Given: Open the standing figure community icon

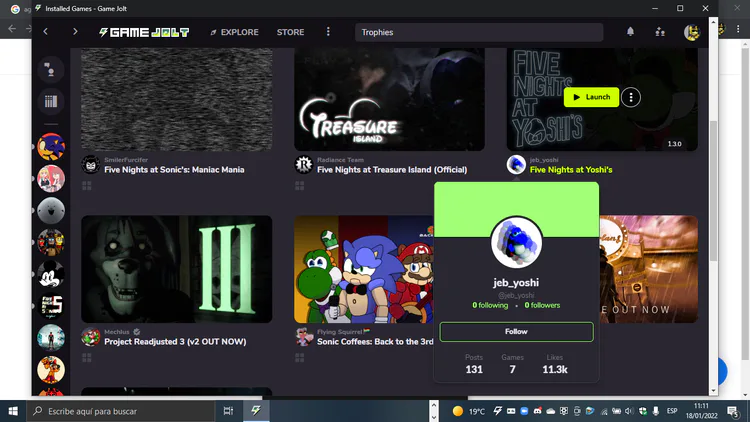Looking at the screenshot, I should click(x=51, y=338).
